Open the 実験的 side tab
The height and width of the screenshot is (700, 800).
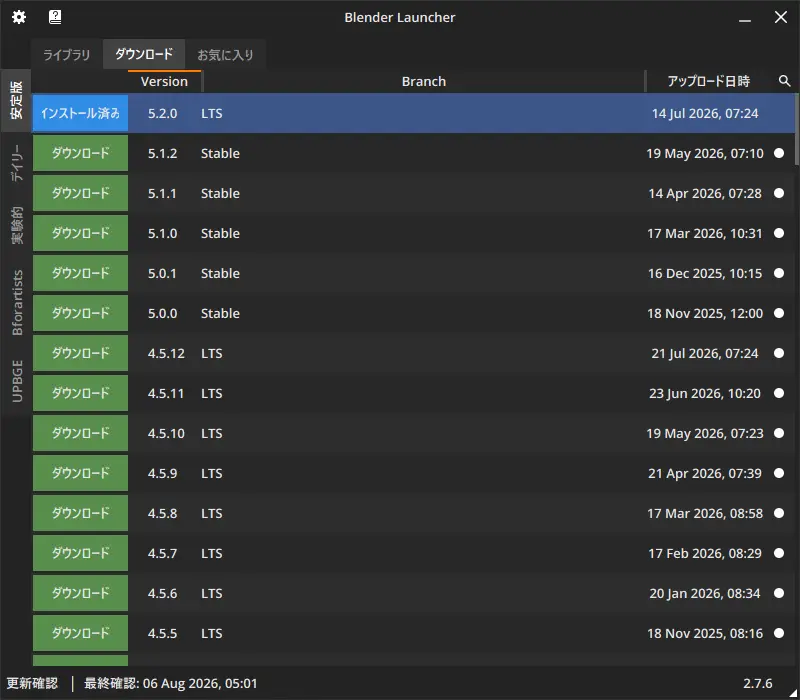[x=16, y=225]
